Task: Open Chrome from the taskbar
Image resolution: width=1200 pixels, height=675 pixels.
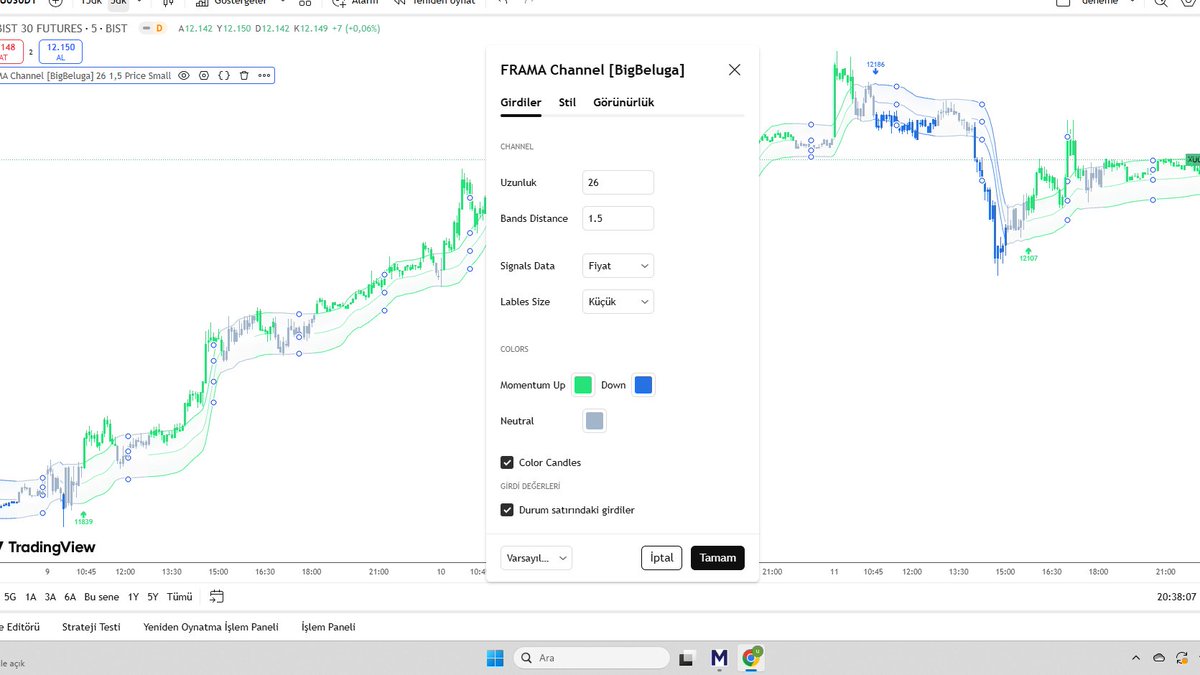Action: coord(751,657)
